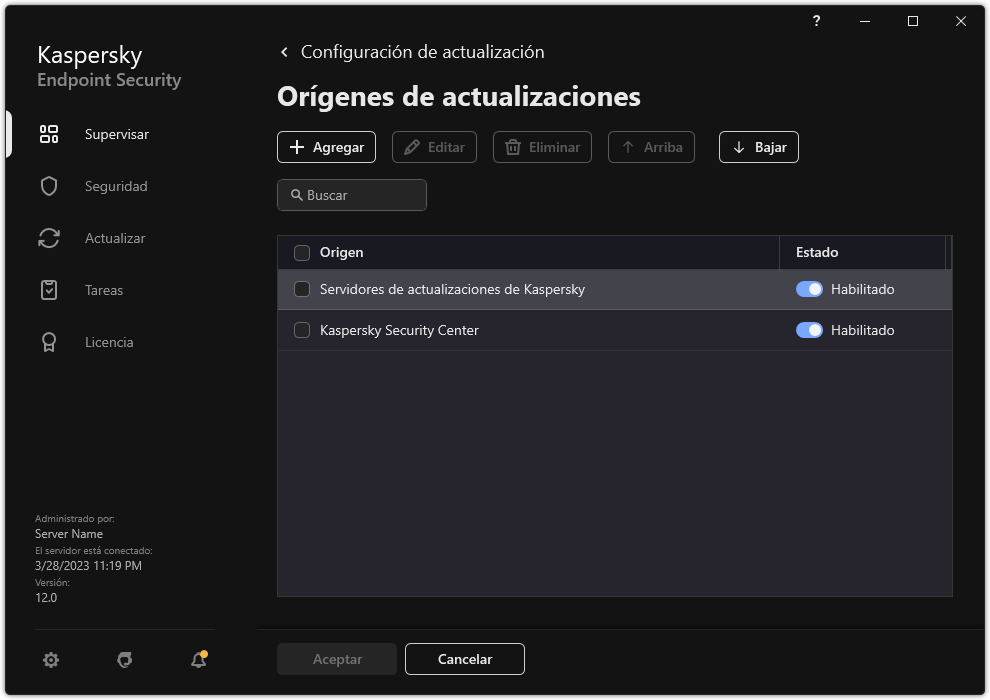Click the Agregar button
990x700 pixels.
[326, 147]
